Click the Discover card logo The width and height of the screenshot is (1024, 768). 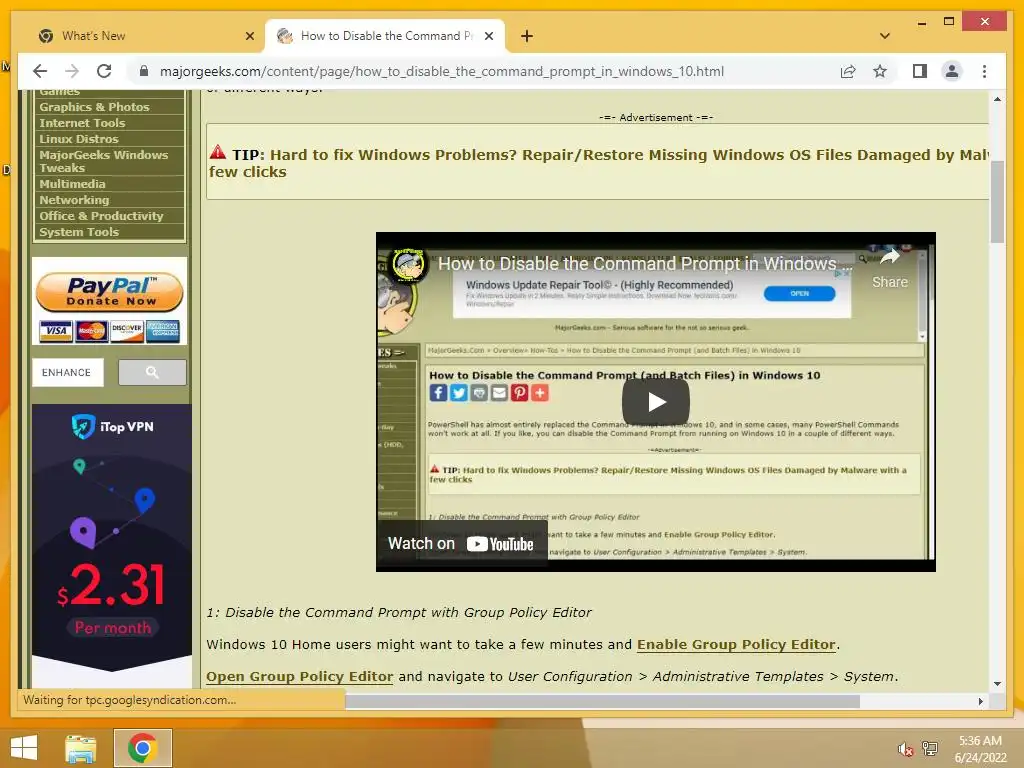127,331
